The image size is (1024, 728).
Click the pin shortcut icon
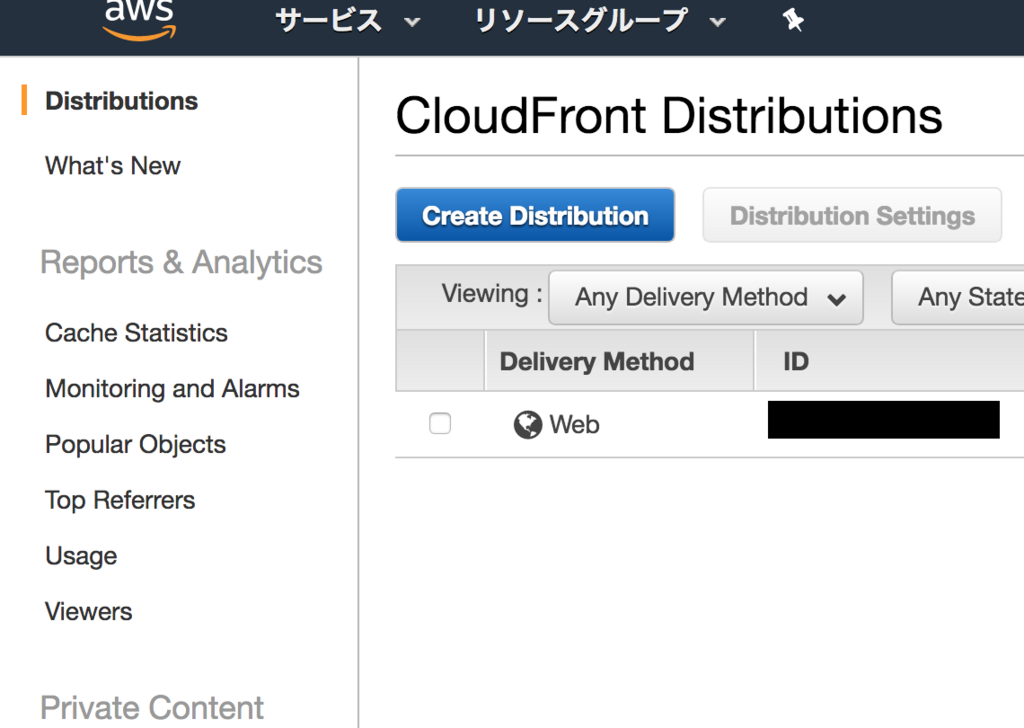(x=793, y=20)
